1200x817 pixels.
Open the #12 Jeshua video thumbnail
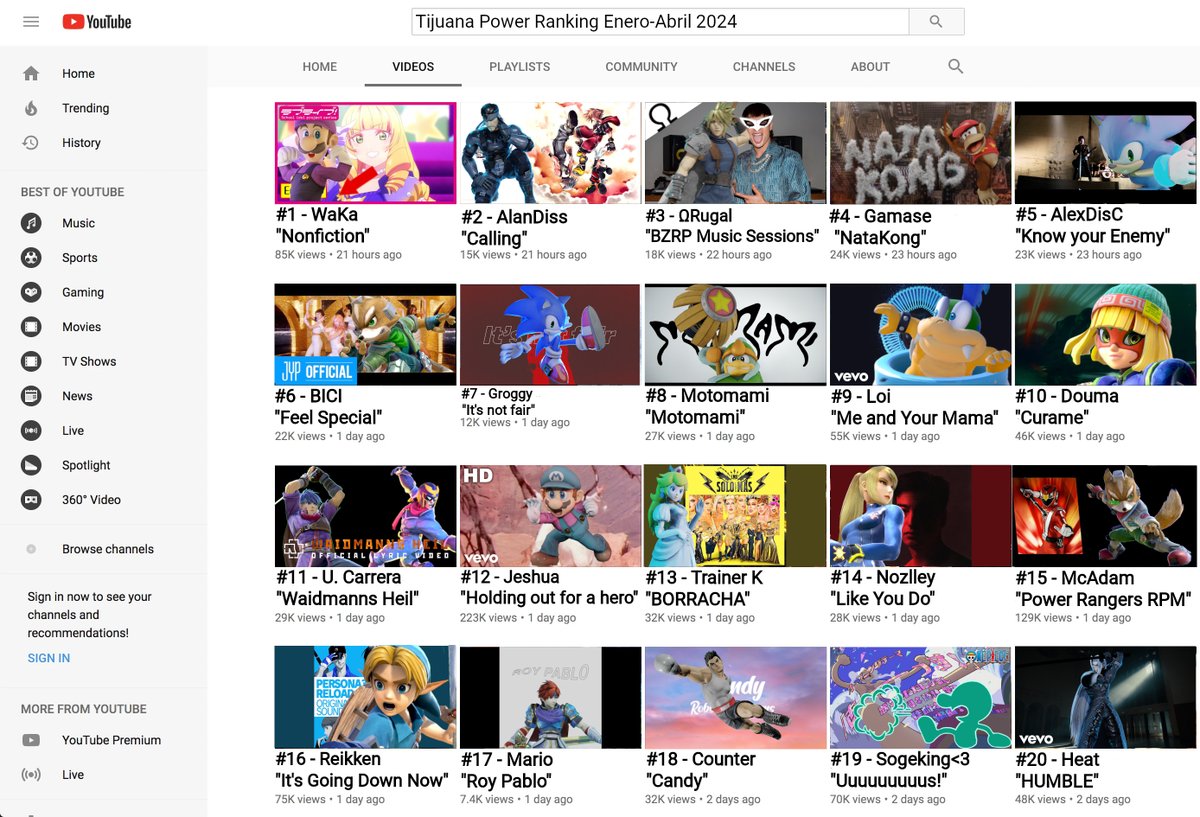click(549, 516)
